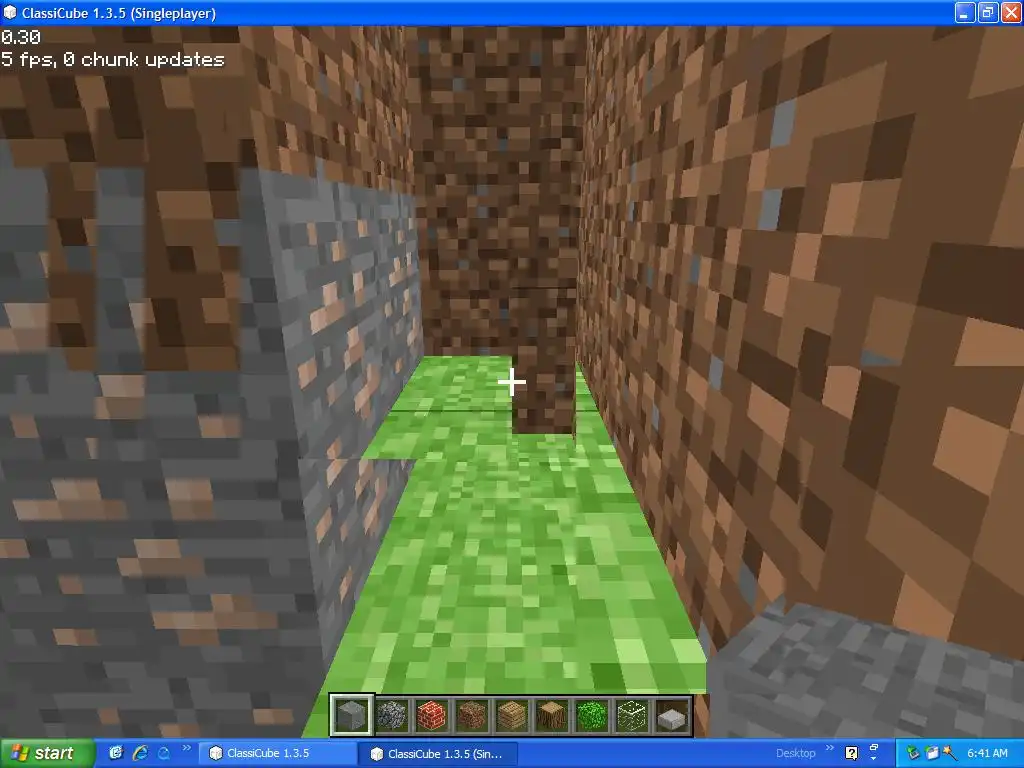The height and width of the screenshot is (768, 1024).
Task: Close the ClassiCube window
Action: click(x=1010, y=12)
